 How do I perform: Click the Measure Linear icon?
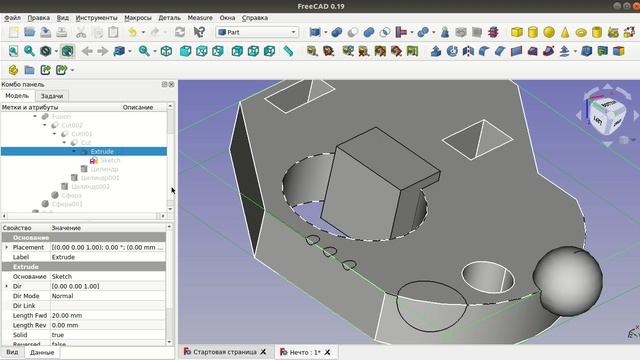pos(312,51)
